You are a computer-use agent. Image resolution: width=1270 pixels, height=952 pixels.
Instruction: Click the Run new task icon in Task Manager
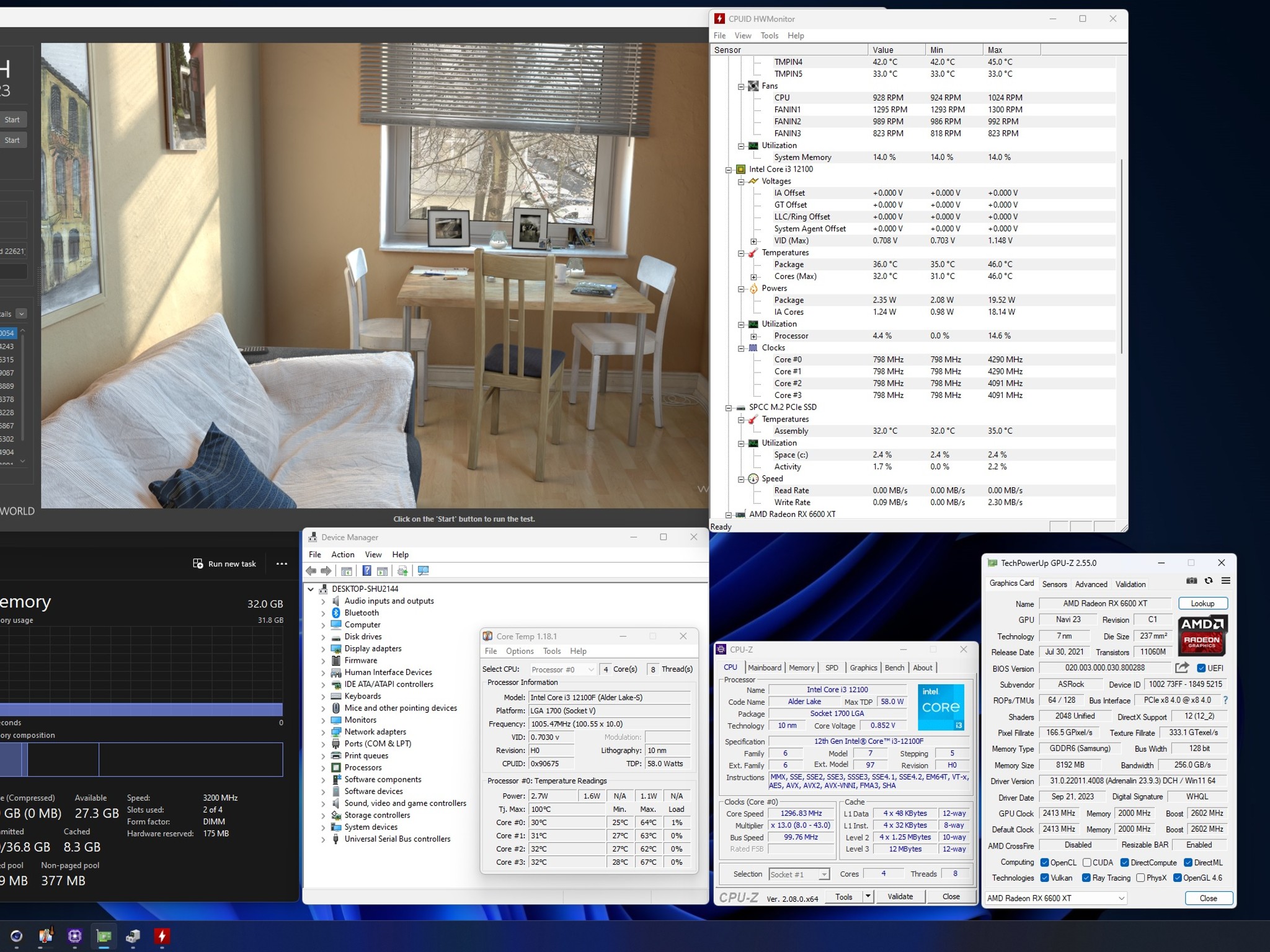pos(198,563)
